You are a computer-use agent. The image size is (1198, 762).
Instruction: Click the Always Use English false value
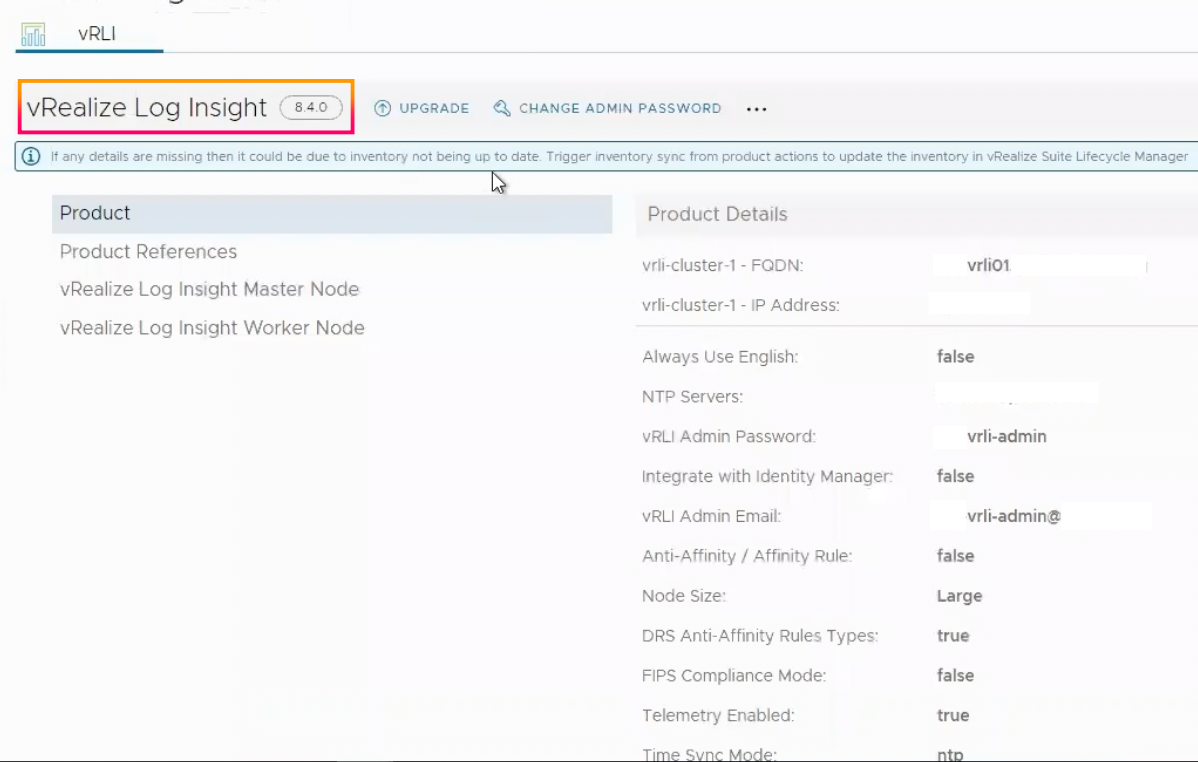point(955,357)
